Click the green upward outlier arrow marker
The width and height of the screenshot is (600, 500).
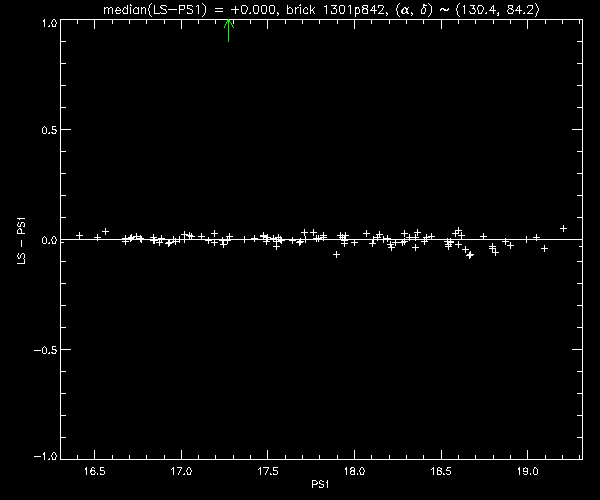point(228,30)
